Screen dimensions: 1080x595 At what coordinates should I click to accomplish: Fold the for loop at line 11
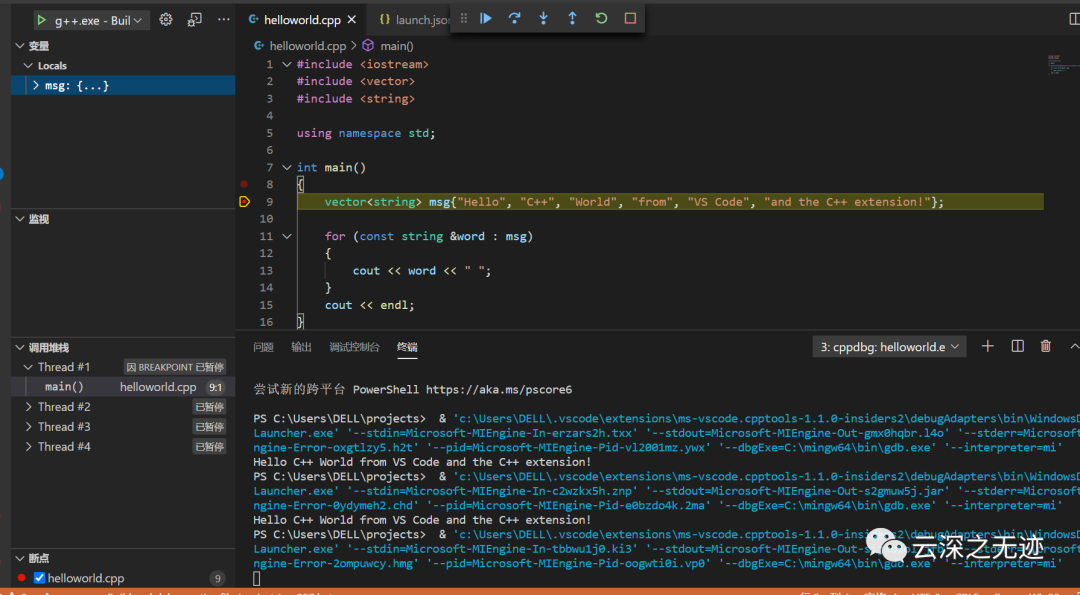287,236
